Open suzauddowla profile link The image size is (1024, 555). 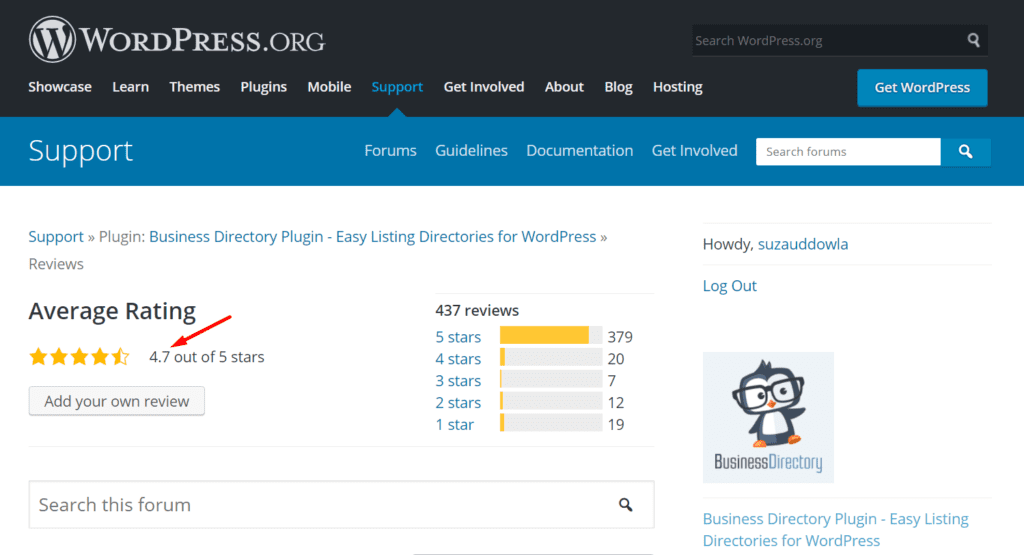[802, 244]
